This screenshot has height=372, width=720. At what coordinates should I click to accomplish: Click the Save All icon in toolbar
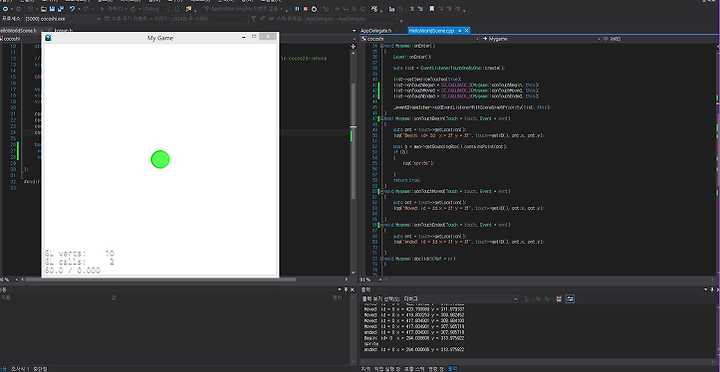(61, 9)
